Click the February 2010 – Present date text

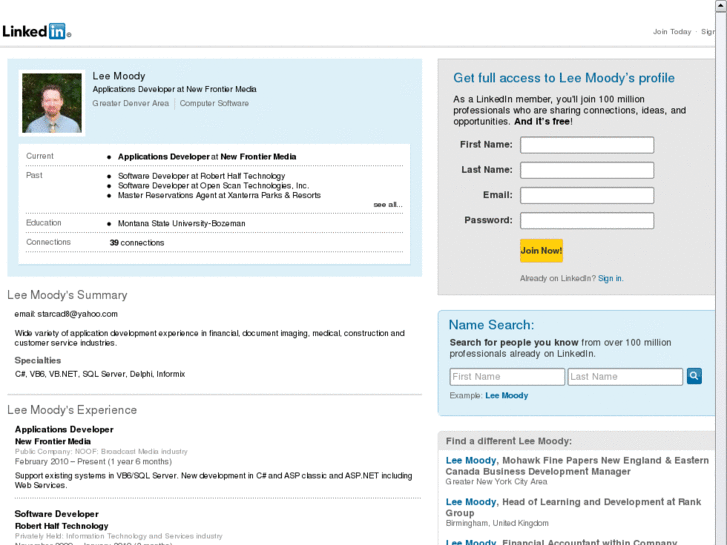93,462
